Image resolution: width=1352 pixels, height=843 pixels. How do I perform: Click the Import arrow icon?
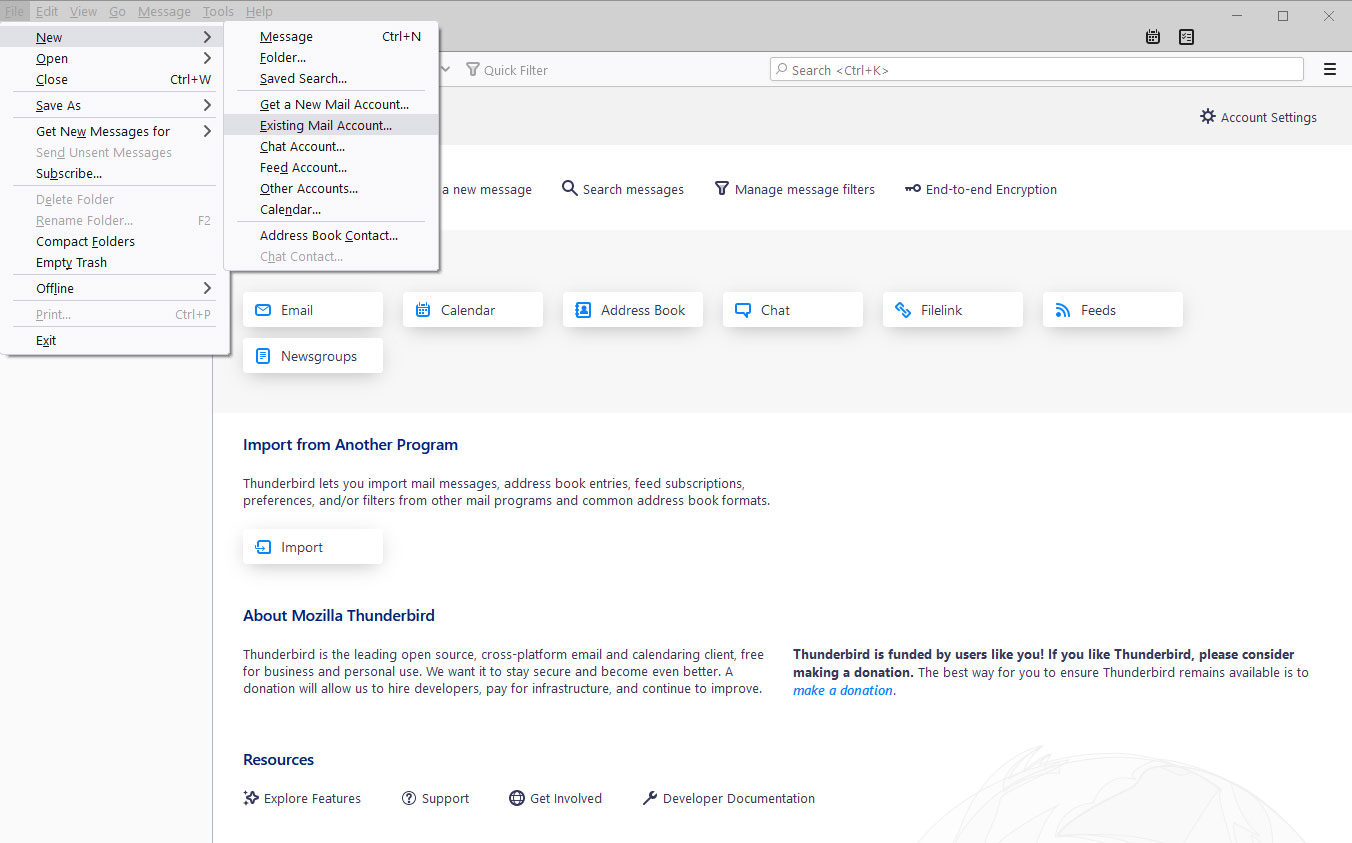pyautogui.click(x=263, y=547)
